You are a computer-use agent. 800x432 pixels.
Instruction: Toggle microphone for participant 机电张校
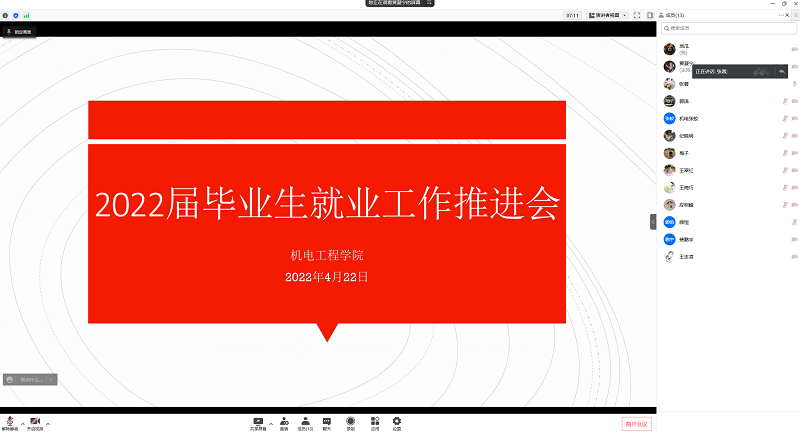785,118
